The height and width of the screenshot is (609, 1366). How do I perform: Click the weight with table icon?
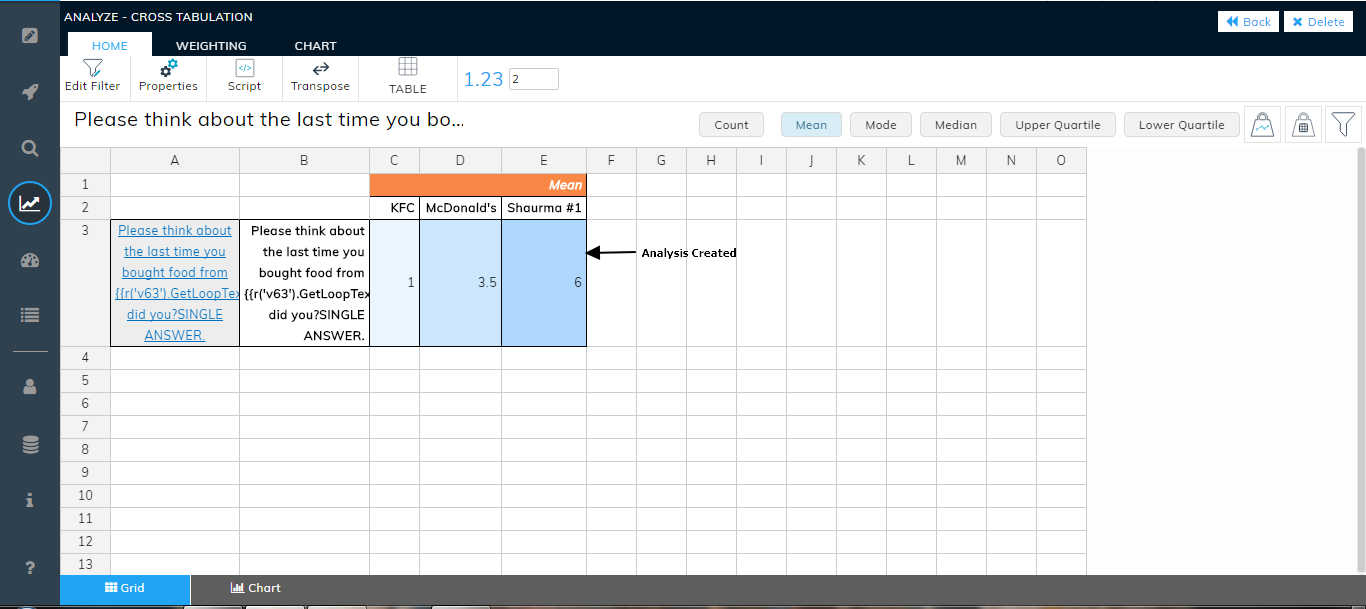click(x=1303, y=125)
